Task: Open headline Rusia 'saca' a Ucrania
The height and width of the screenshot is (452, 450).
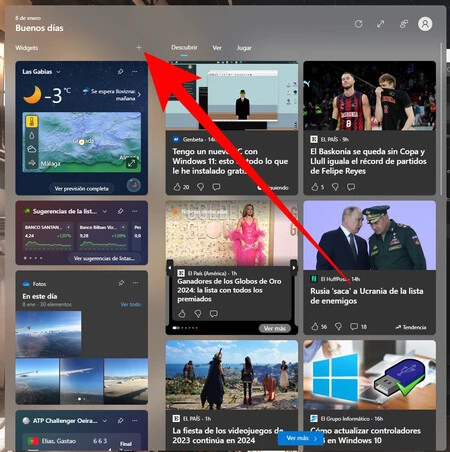Action: [367, 296]
